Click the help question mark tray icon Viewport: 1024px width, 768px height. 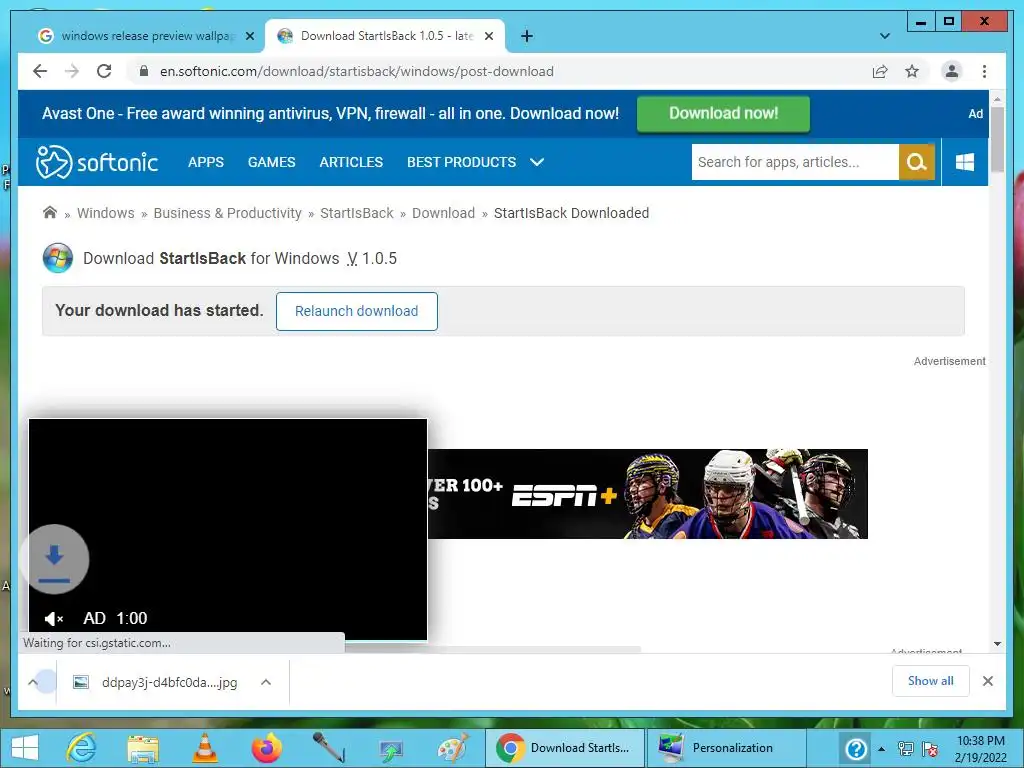856,748
